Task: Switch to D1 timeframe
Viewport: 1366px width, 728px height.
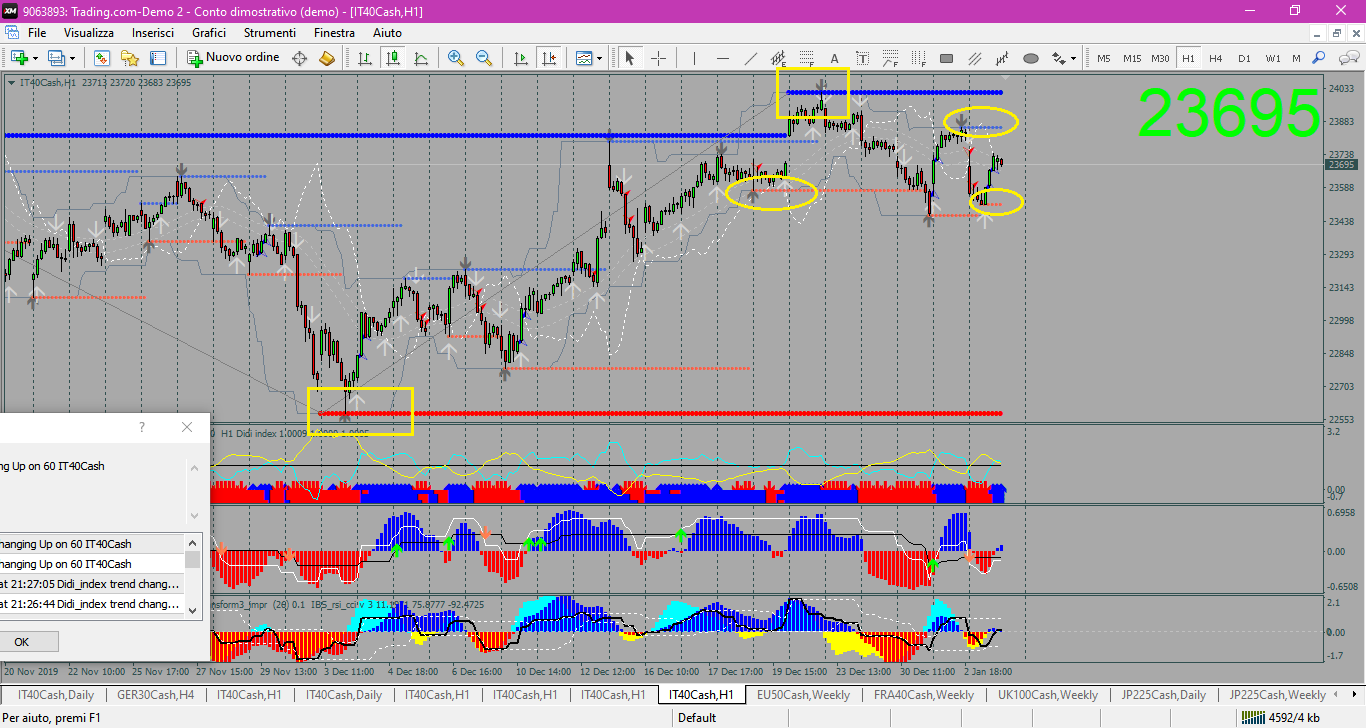Action: click(1244, 58)
